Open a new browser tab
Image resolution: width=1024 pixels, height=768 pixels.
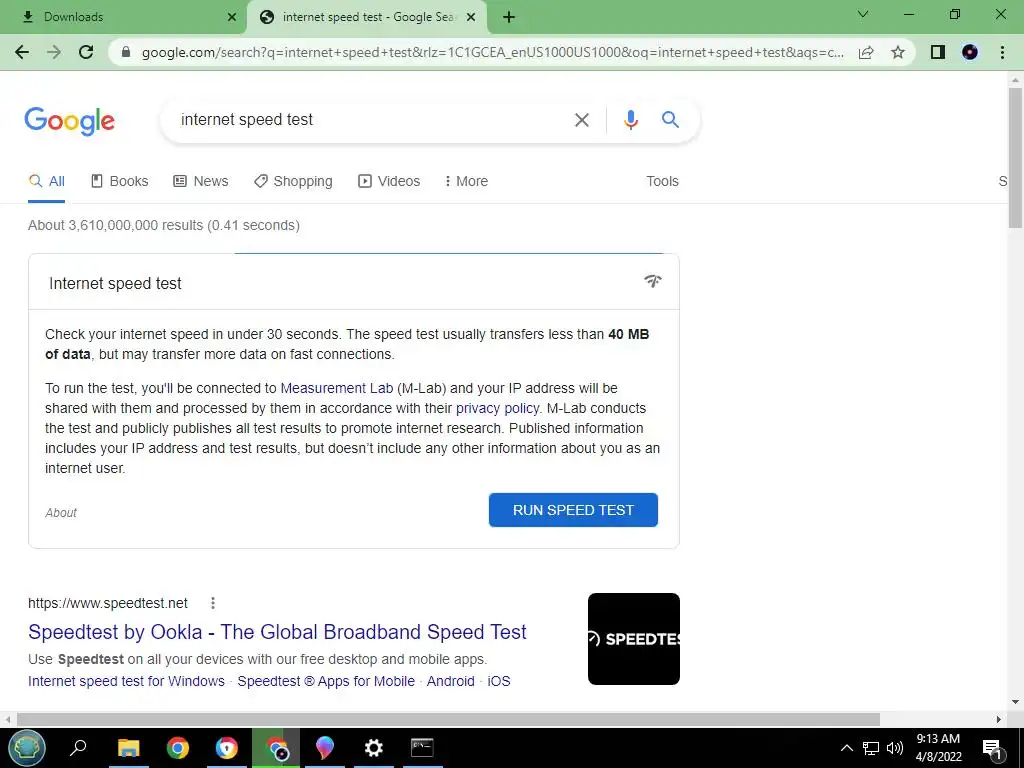click(509, 17)
